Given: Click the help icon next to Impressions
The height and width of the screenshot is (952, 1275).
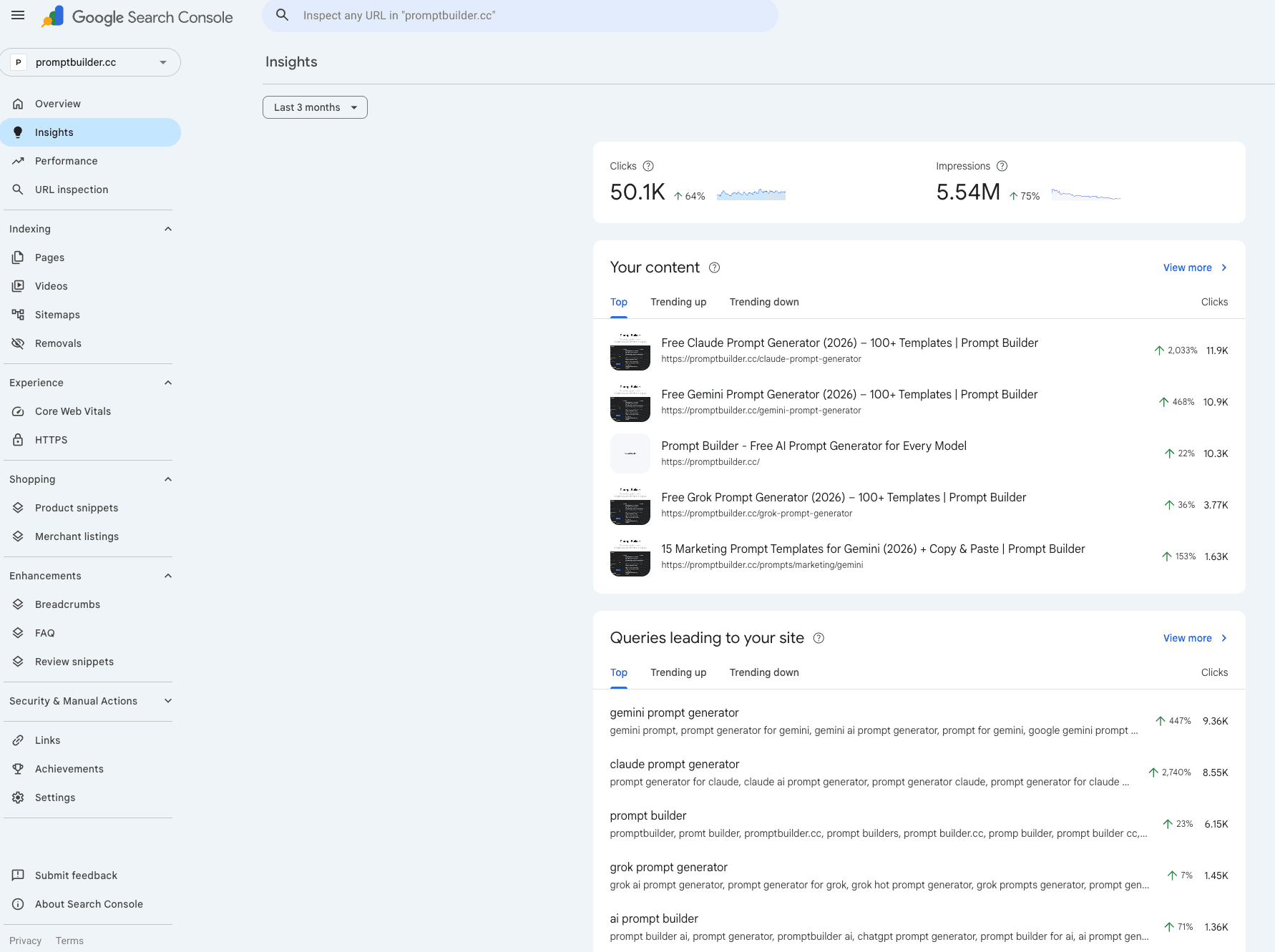Looking at the screenshot, I should 1002,166.
